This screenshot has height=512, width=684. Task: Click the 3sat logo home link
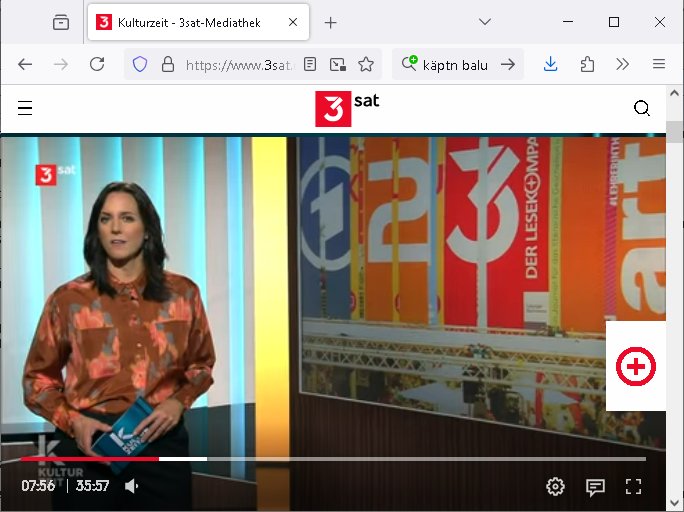tap(346, 109)
